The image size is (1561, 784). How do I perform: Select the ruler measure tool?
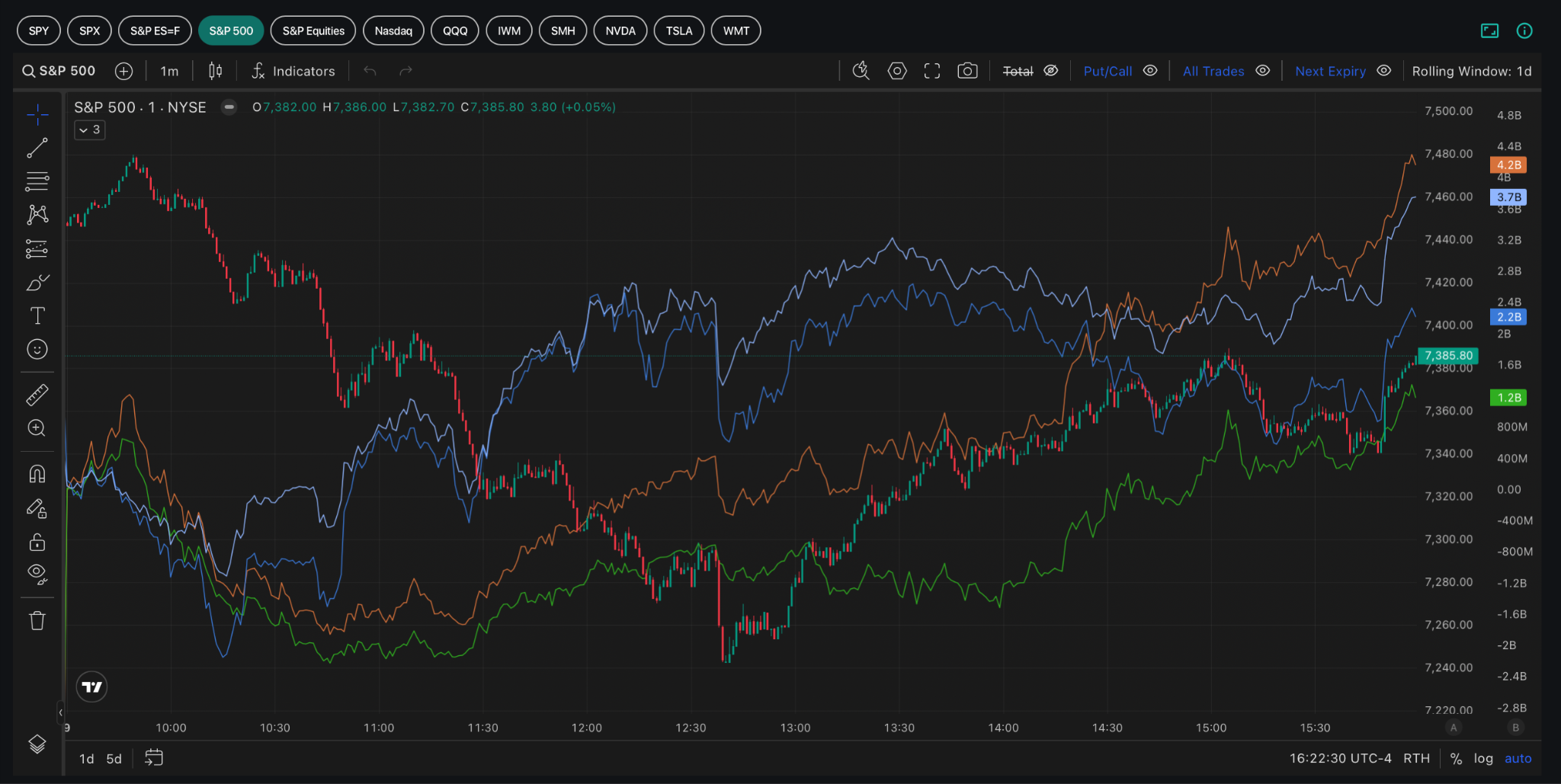(x=37, y=395)
